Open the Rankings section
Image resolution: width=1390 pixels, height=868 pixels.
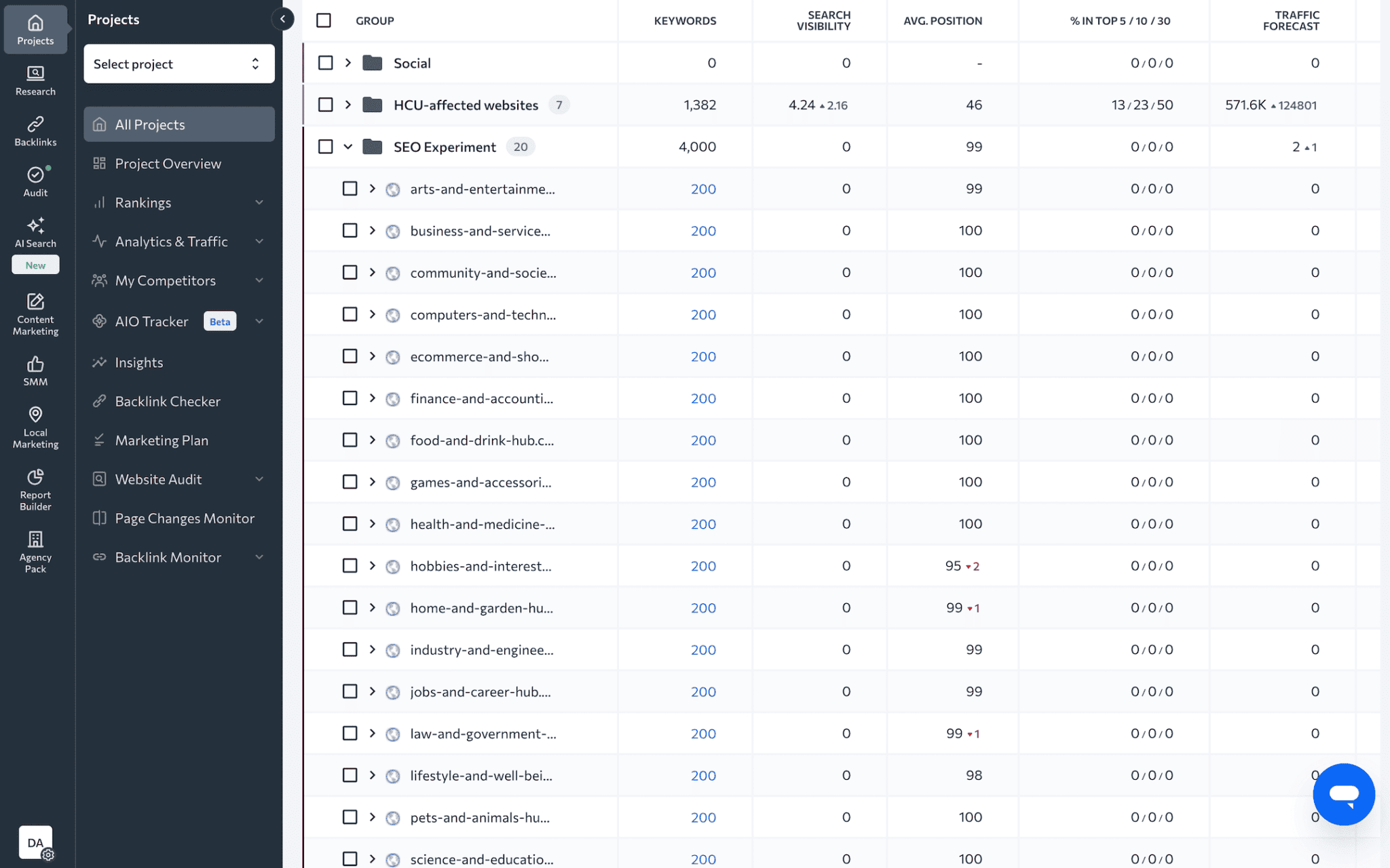tap(143, 202)
